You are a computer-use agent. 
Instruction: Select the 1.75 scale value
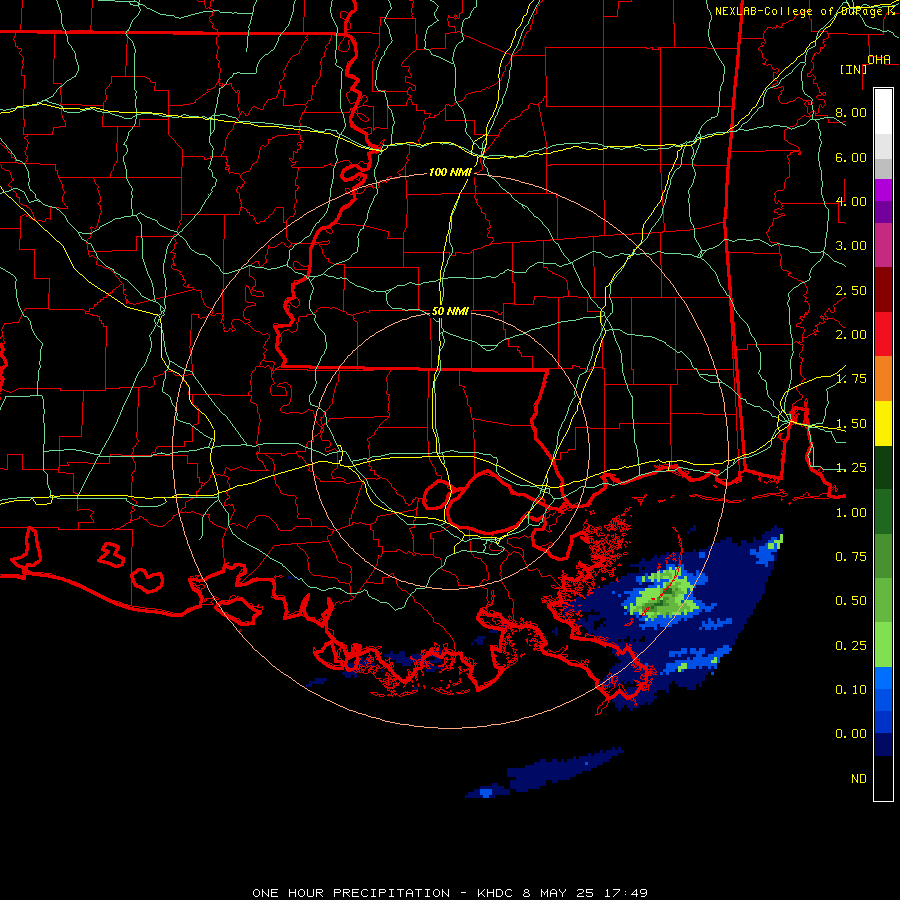[x=851, y=379]
